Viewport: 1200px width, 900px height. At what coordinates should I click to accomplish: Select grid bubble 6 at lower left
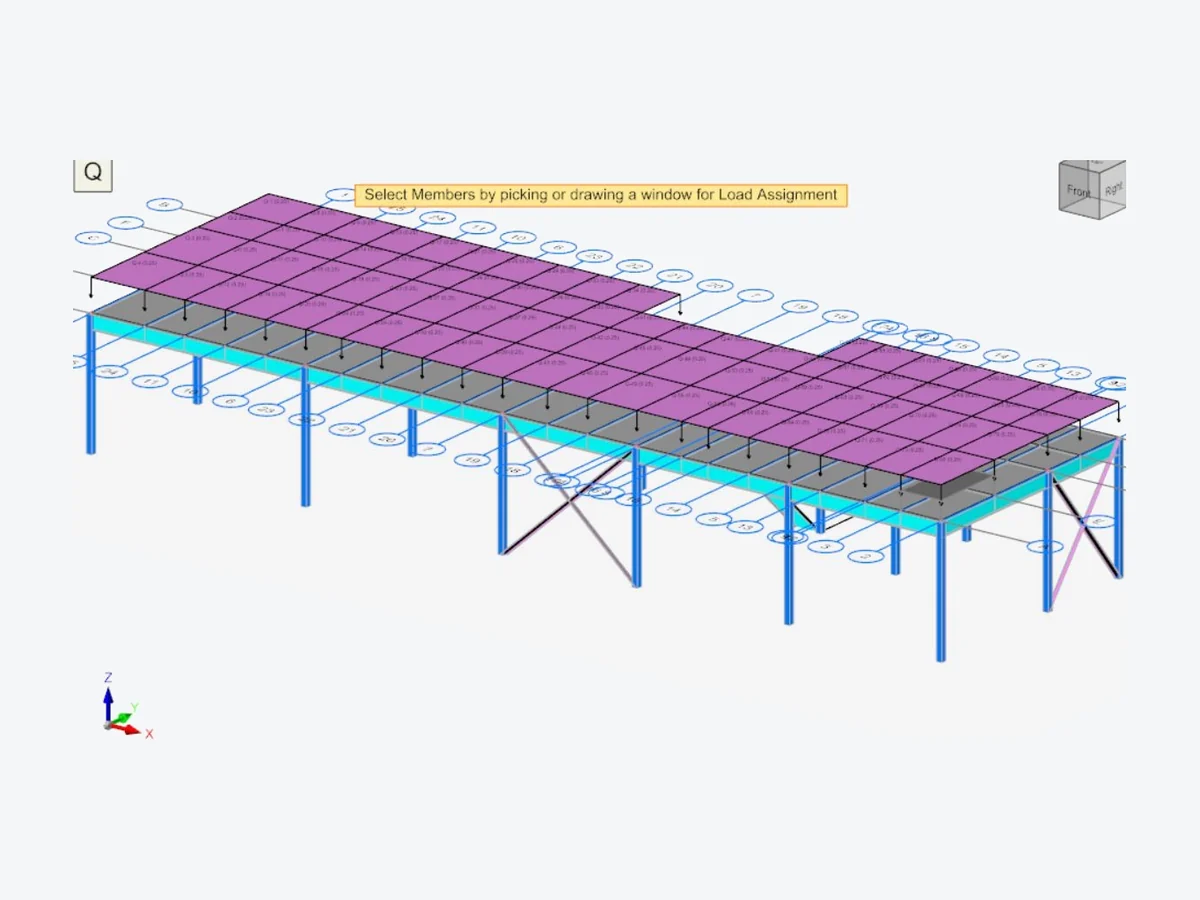230,400
